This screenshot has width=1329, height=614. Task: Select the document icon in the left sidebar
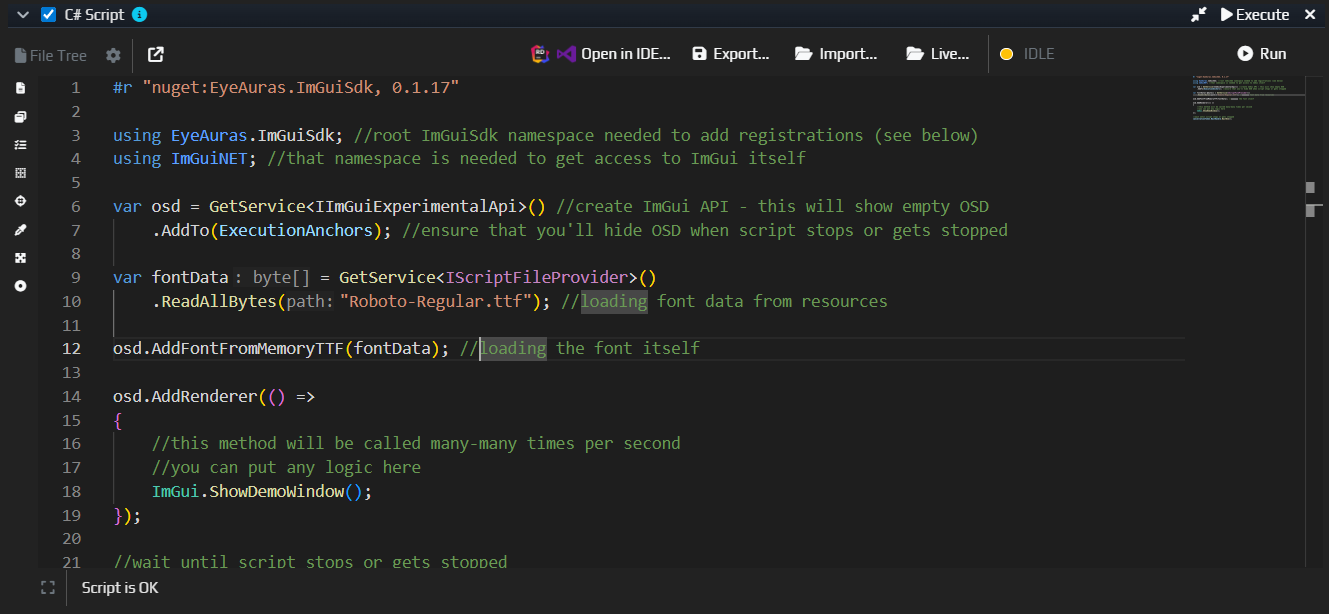pyautogui.click(x=19, y=88)
